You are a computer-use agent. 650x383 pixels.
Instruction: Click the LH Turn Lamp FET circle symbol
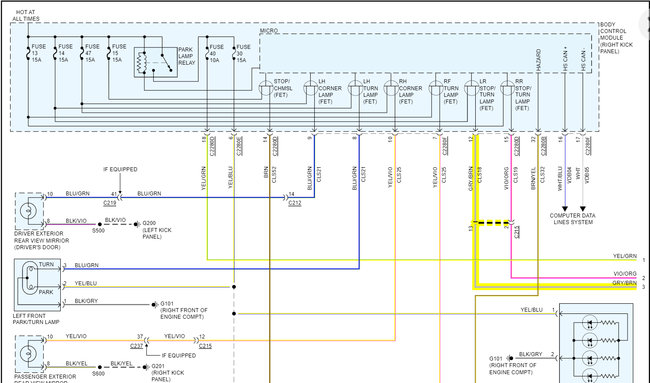coord(355,88)
